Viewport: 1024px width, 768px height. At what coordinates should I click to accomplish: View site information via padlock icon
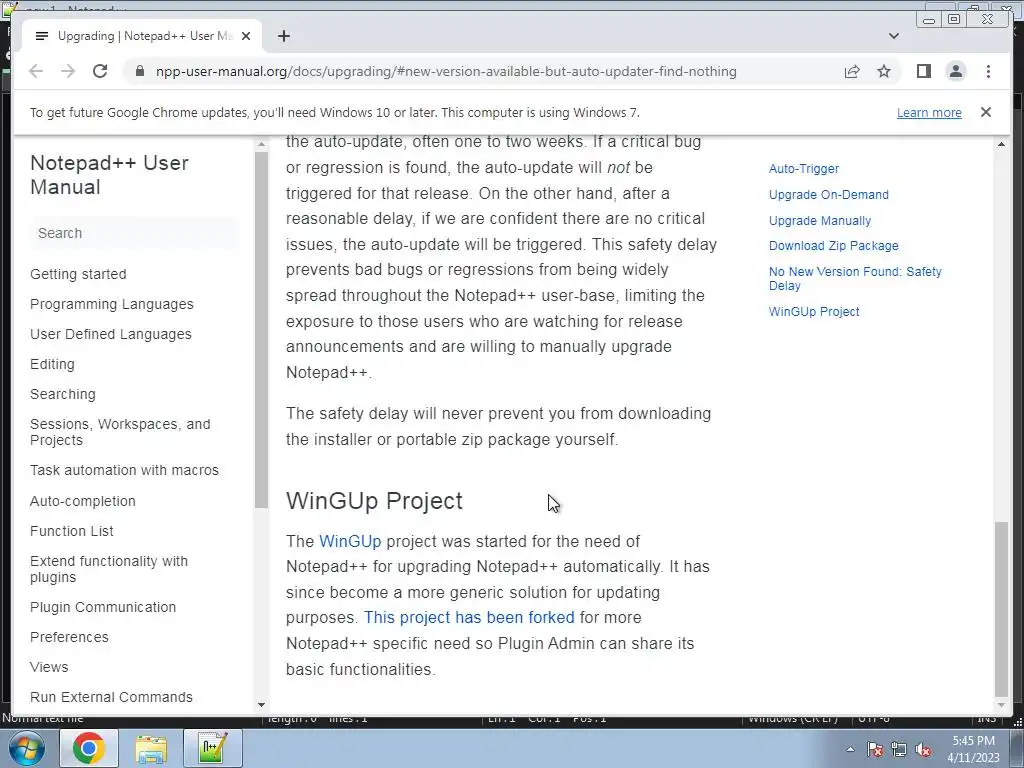click(x=139, y=71)
